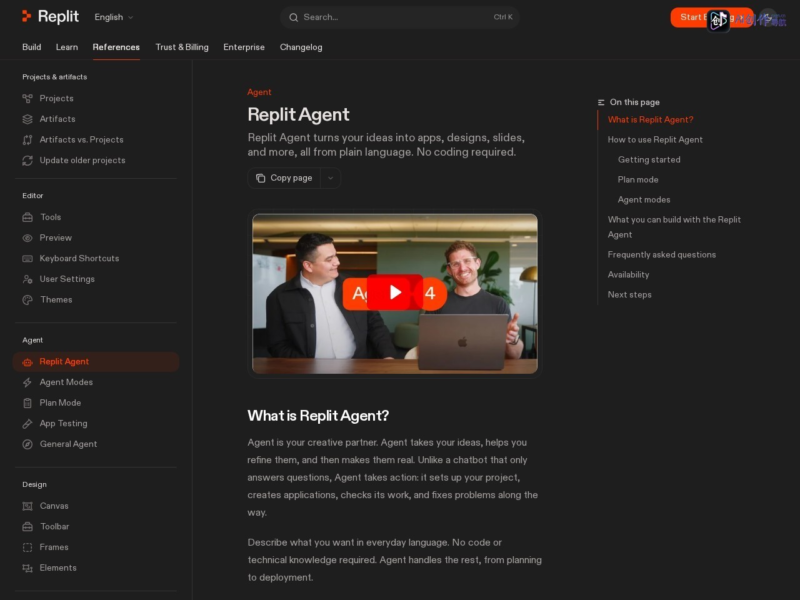The image size is (800, 600).
Task: Click the Replit Agent page title
Action: coord(298,115)
